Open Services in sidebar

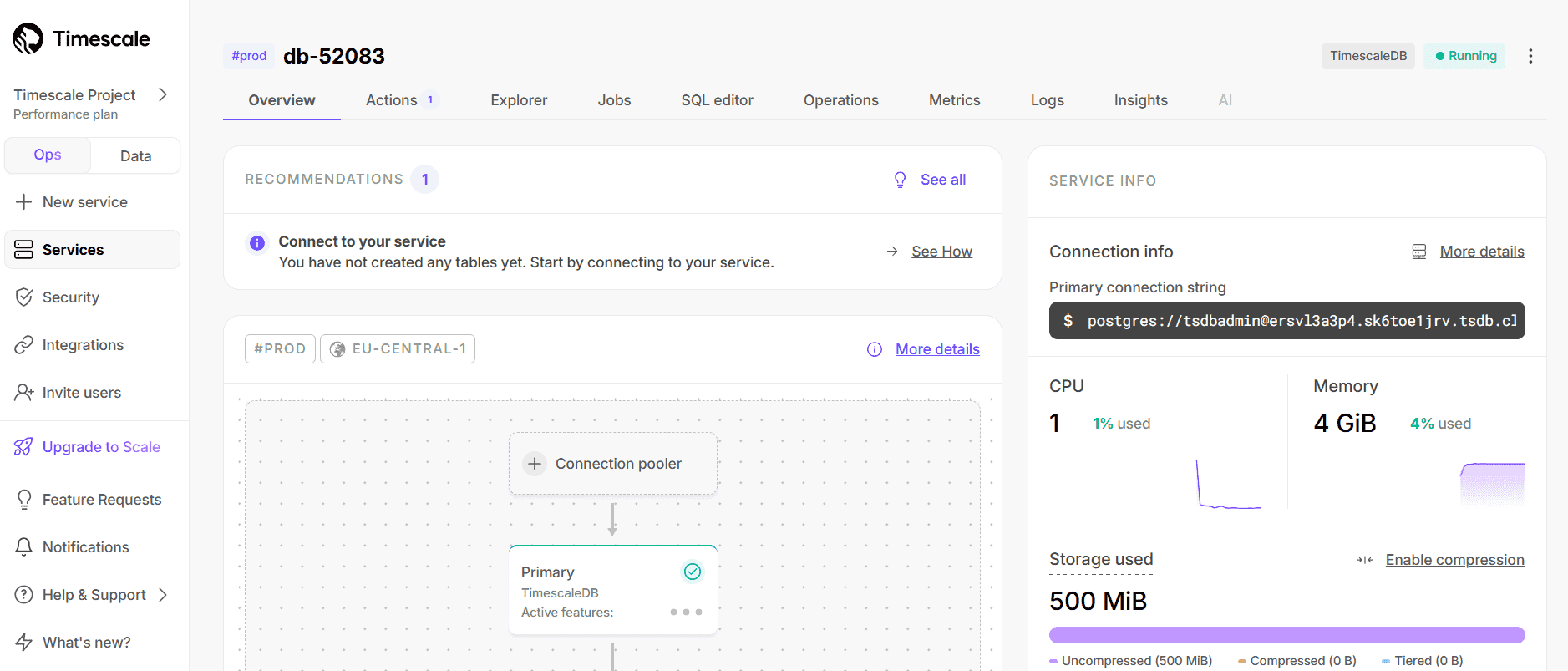(x=92, y=249)
